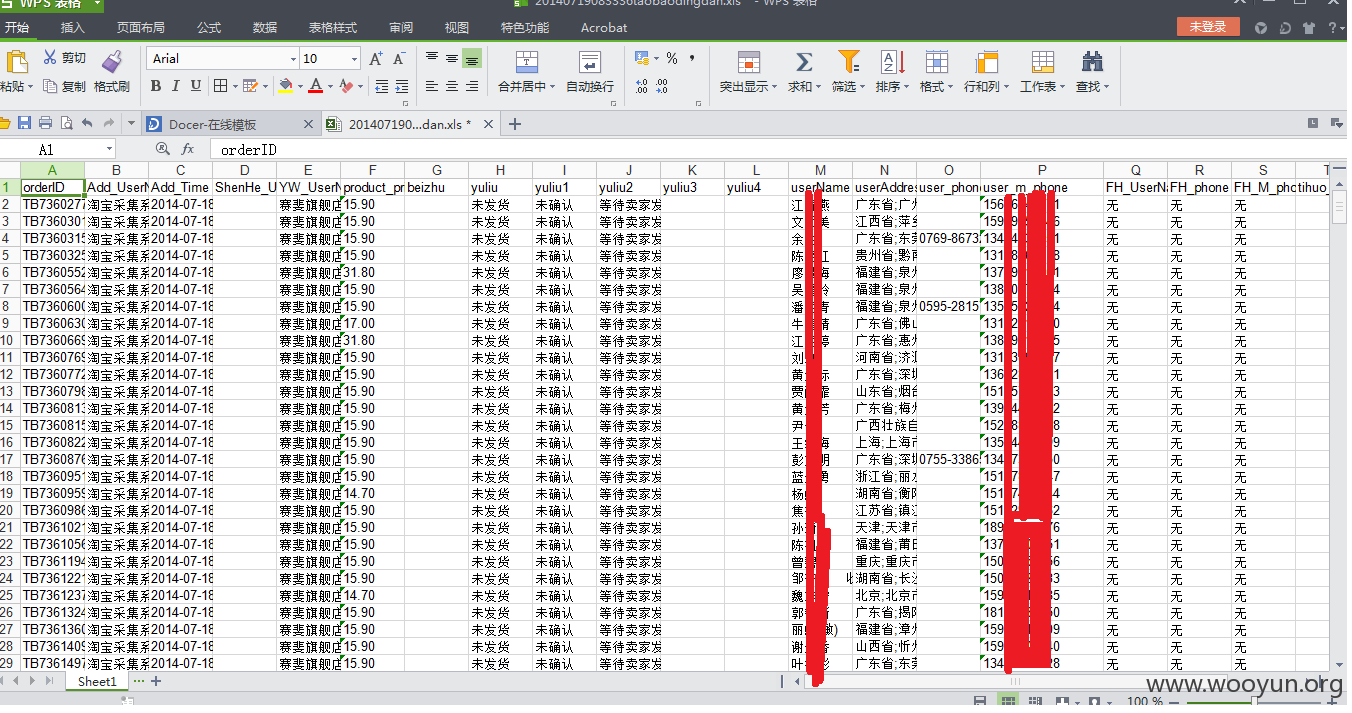The image size is (1352, 713).
Task: Click the Cut (剪切) scissors icon
Action: pos(49,58)
